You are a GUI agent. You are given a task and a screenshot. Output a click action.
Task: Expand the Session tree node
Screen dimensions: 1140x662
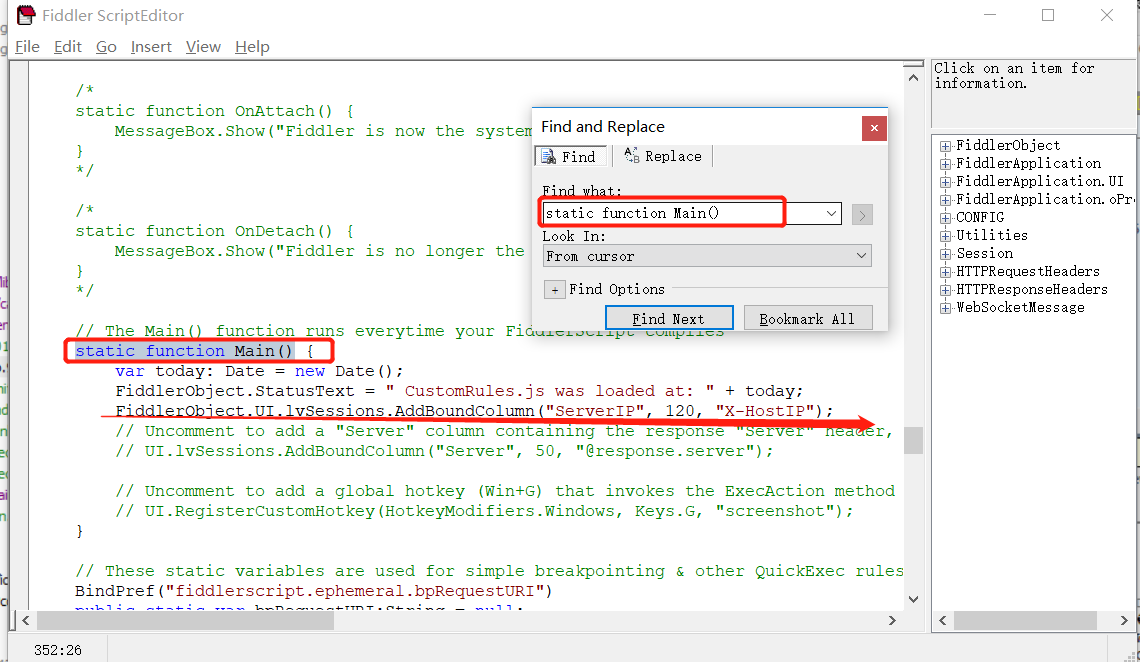coord(945,254)
